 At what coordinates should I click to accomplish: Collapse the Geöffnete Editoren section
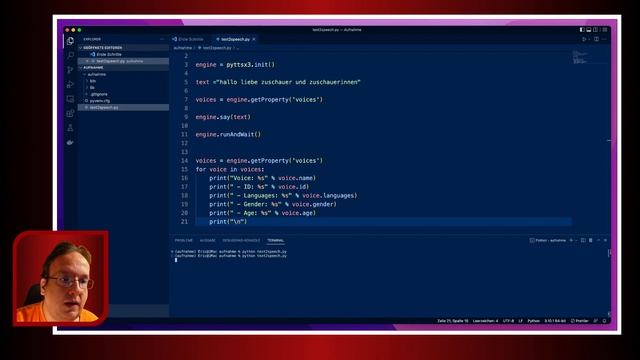(124, 48)
